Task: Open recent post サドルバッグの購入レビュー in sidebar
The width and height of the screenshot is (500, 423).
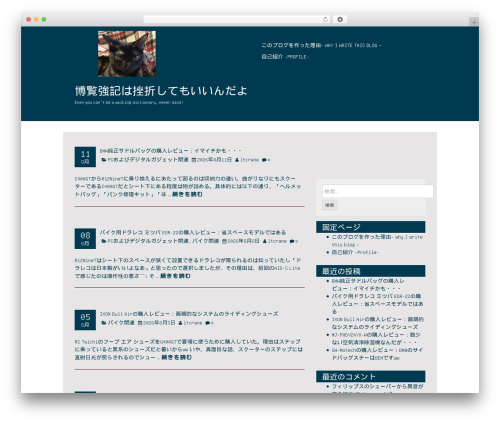Action: click(368, 285)
